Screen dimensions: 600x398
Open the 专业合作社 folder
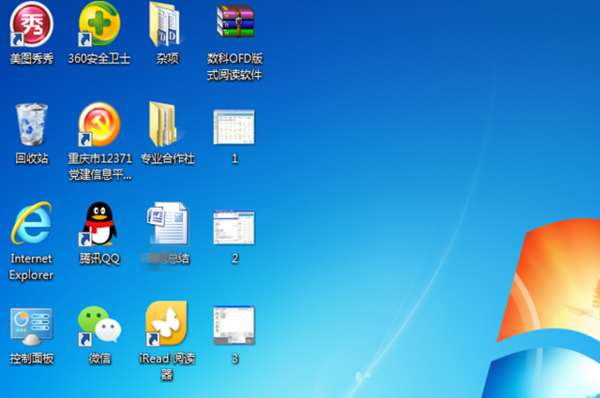(x=164, y=124)
